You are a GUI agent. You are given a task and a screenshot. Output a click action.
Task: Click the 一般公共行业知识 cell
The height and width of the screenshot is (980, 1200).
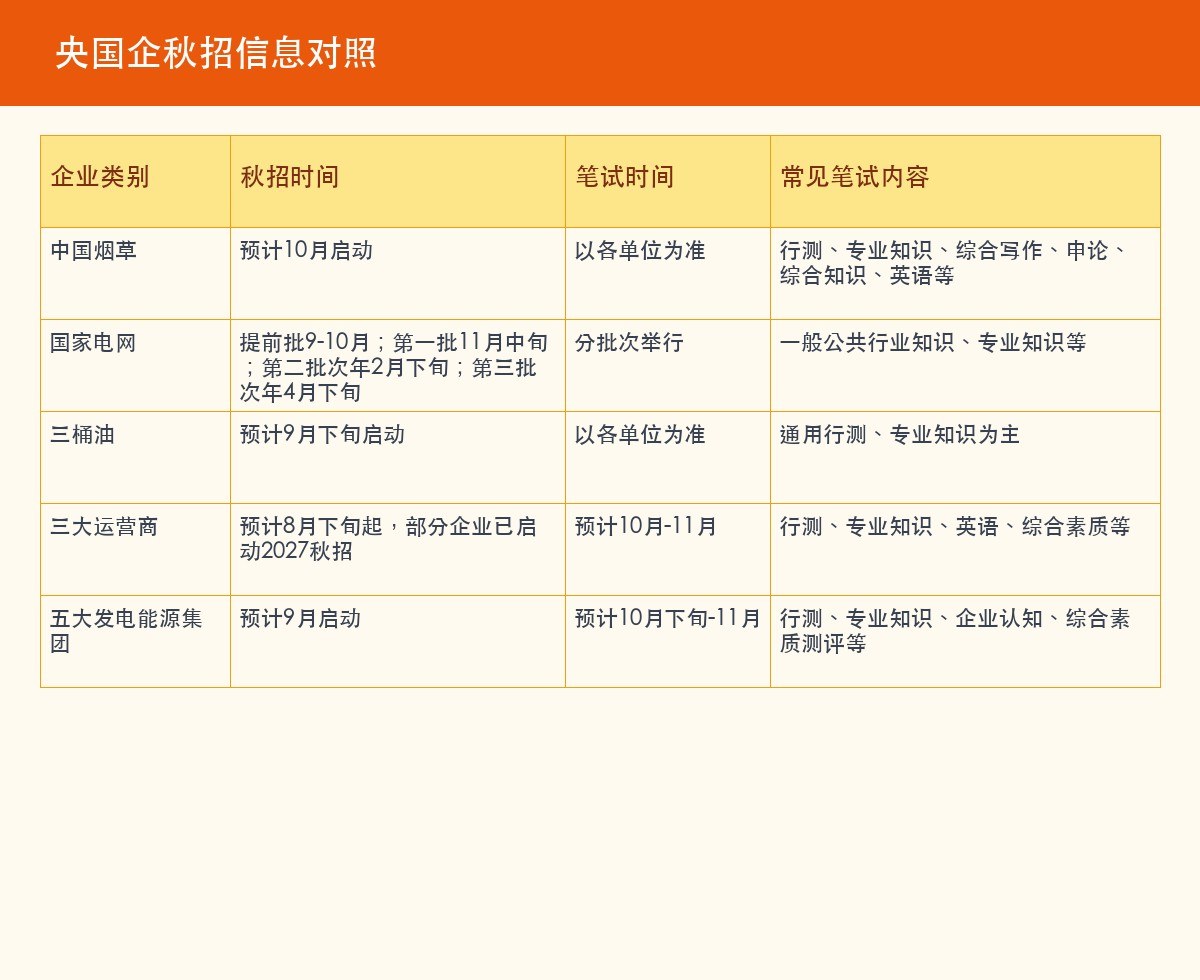coord(965,365)
